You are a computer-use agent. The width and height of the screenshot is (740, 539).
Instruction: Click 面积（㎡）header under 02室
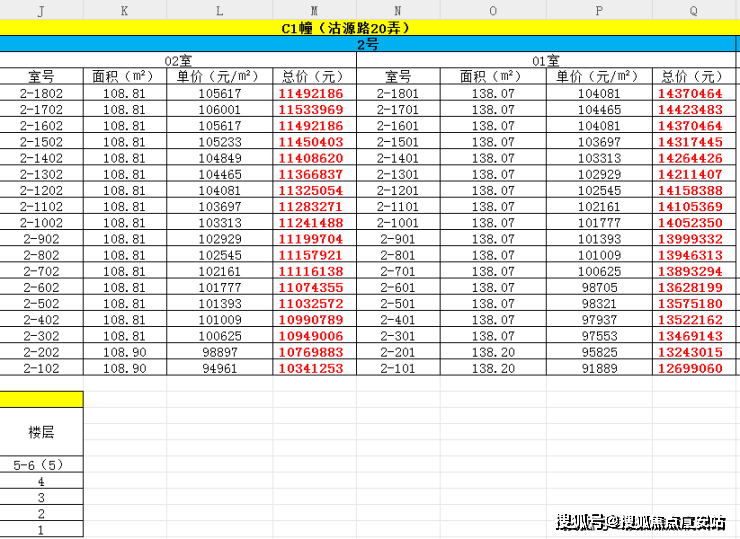point(125,76)
